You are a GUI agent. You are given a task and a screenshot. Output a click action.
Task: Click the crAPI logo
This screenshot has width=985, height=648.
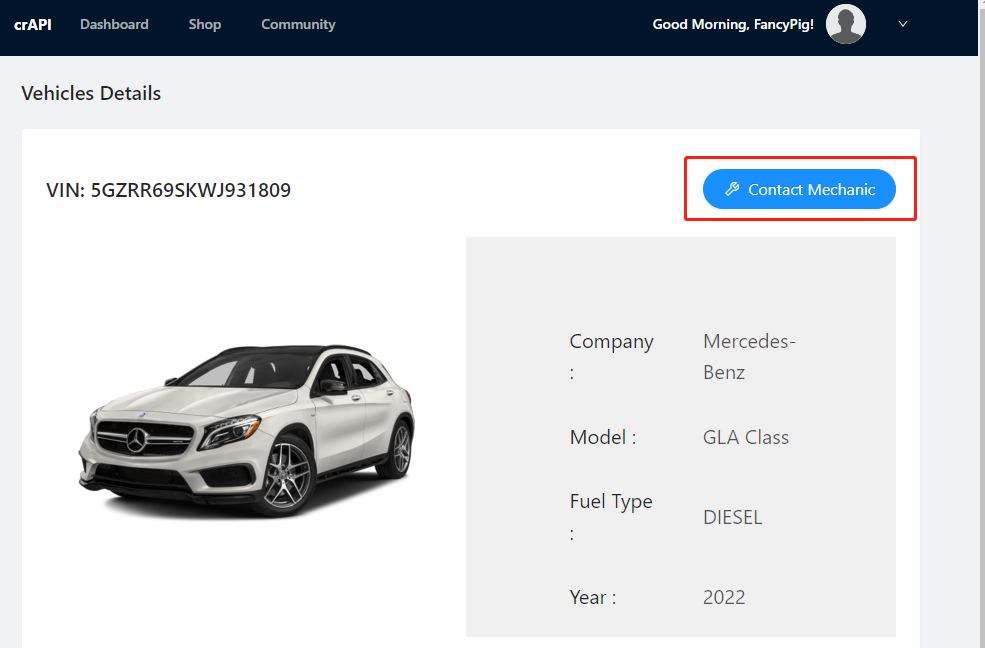coord(33,24)
